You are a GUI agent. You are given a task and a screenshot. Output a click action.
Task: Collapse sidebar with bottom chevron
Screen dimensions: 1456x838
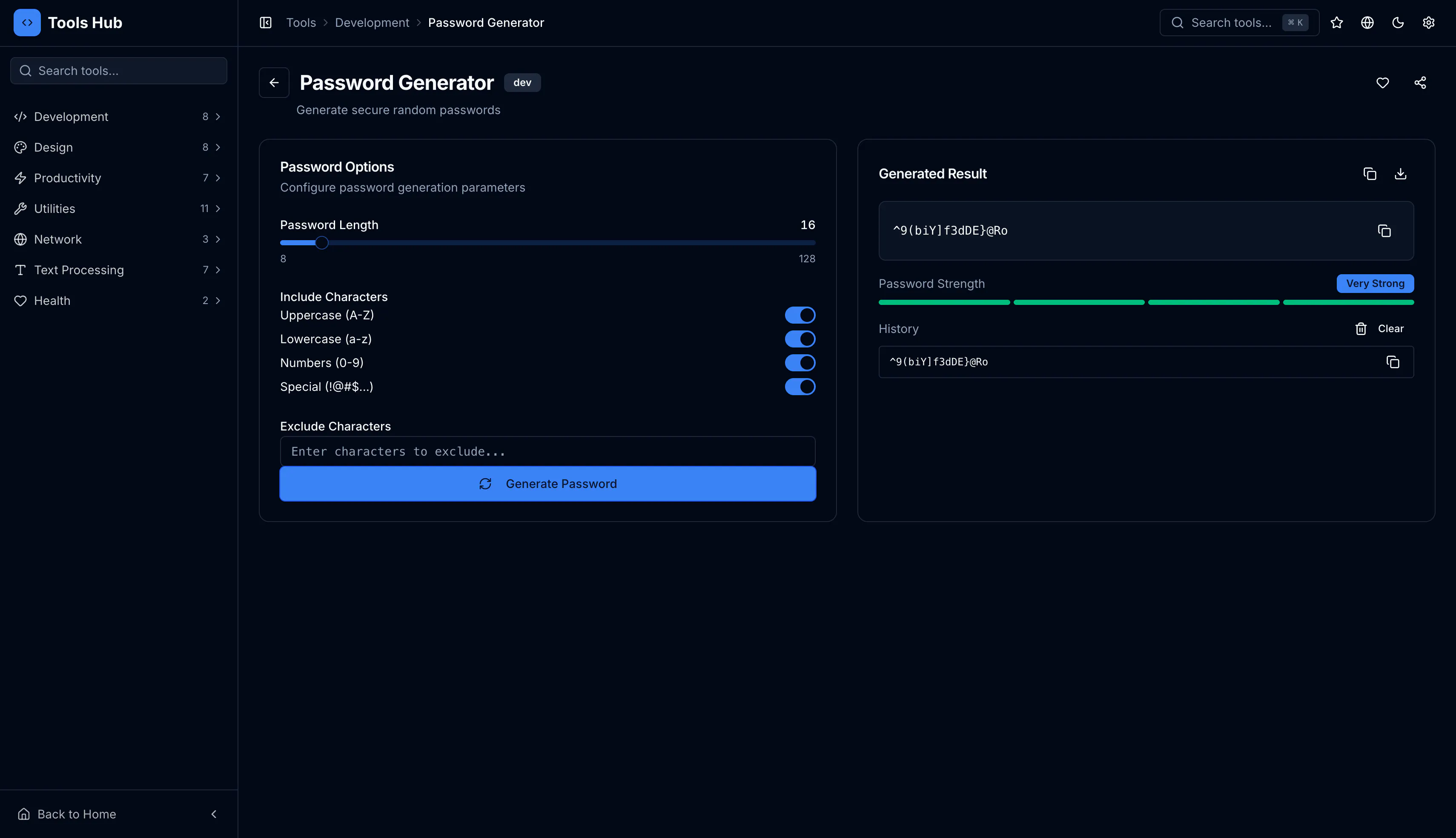pyautogui.click(x=214, y=814)
